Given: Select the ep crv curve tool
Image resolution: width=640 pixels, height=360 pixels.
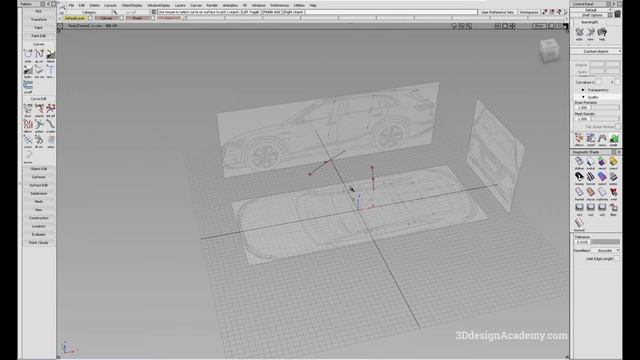Looking at the screenshot, I should coord(39,54).
